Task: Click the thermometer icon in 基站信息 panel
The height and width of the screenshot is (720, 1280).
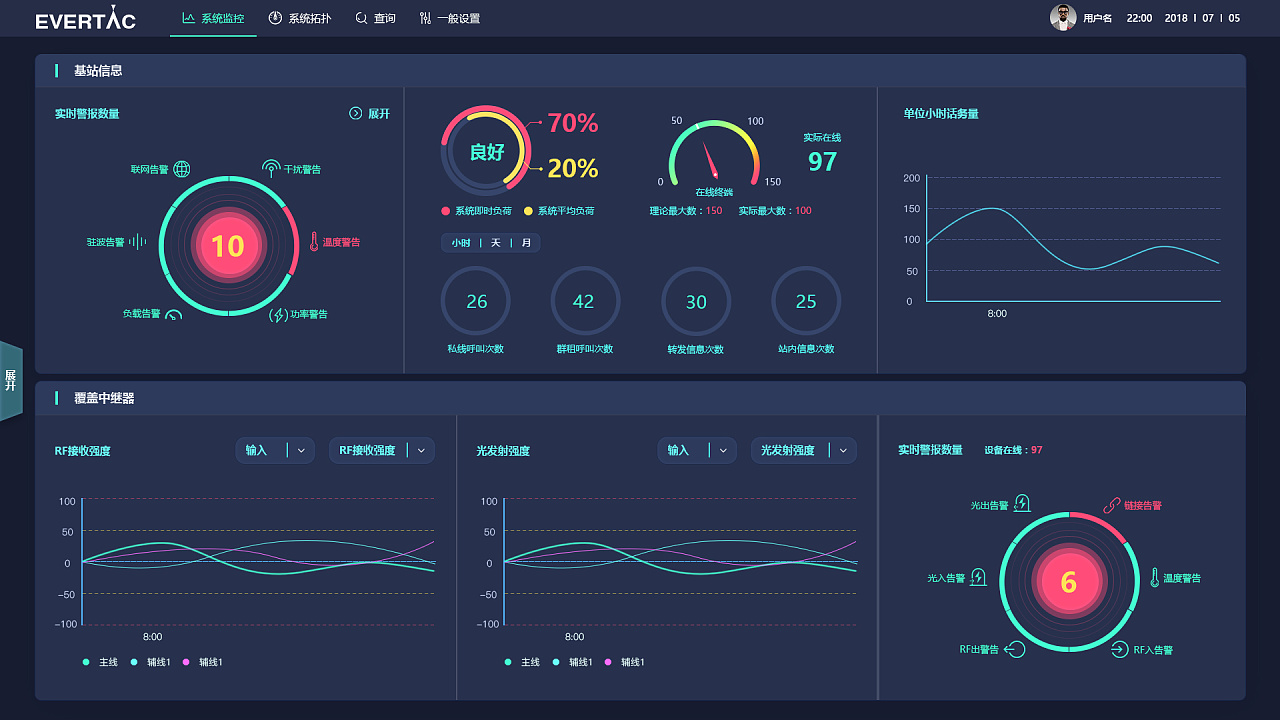Action: coord(313,242)
